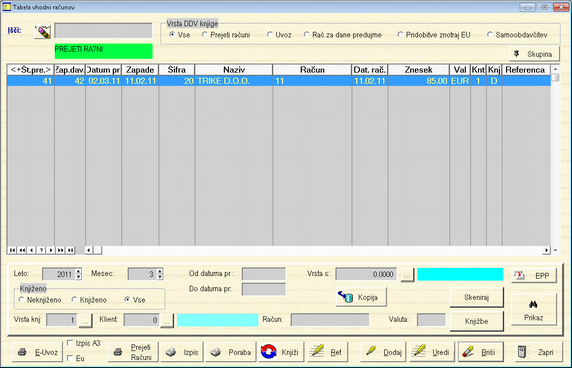Click the Išči search input field
Viewport: 572px width, 368px height.
103,31
